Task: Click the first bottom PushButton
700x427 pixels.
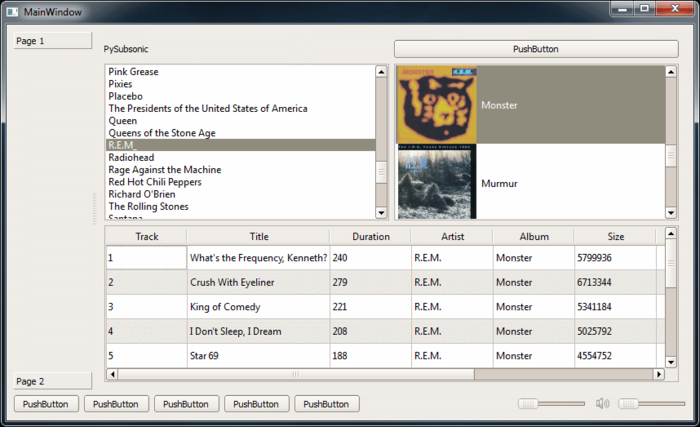Action: click(x=46, y=404)
